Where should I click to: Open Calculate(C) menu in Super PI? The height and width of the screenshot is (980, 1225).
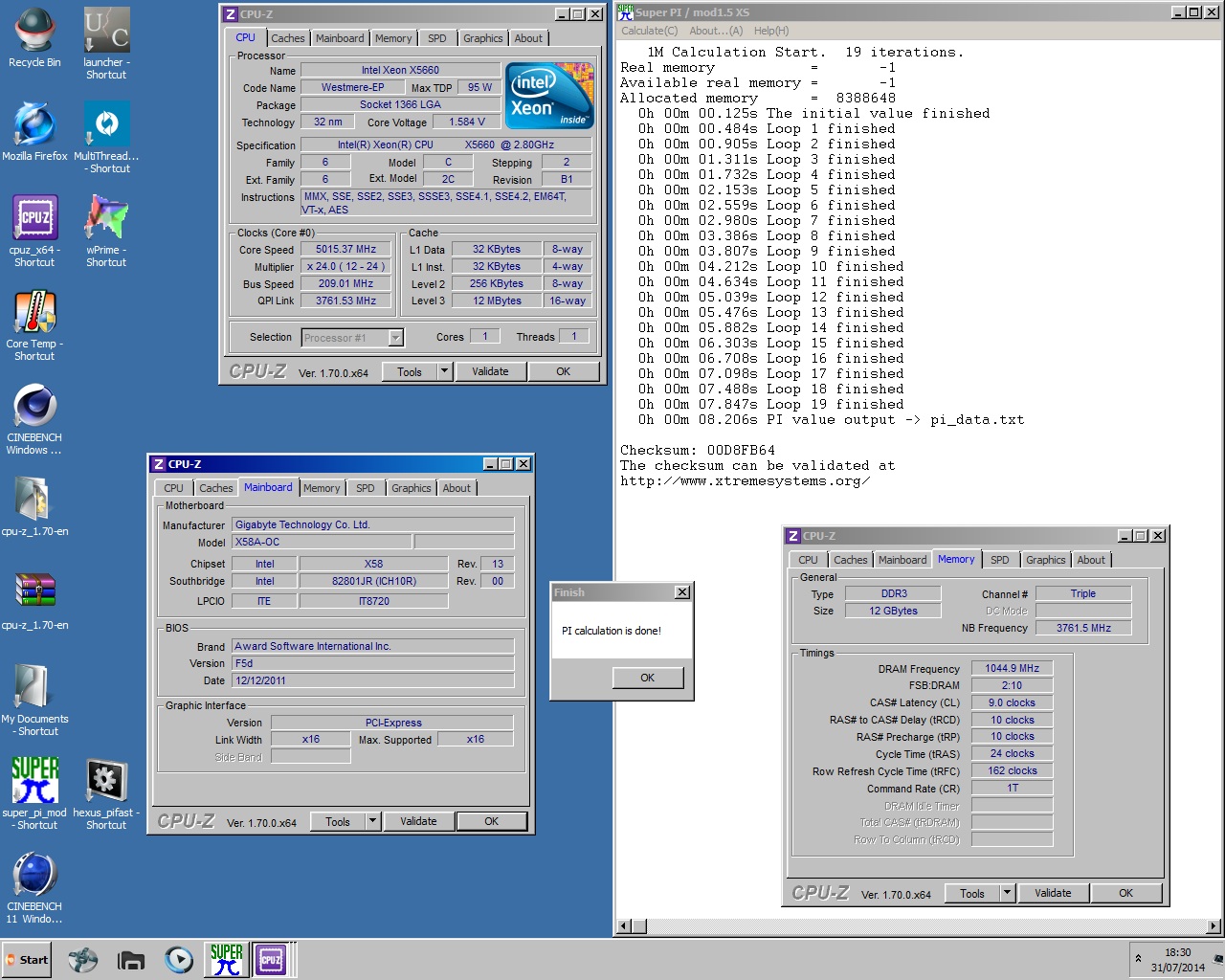click(650, 31)
